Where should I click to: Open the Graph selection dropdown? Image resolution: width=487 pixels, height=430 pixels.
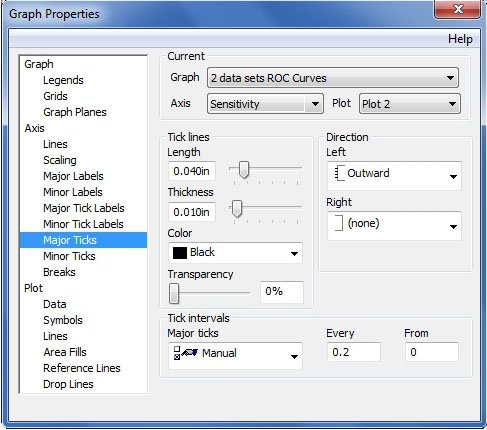click(333, 78)
